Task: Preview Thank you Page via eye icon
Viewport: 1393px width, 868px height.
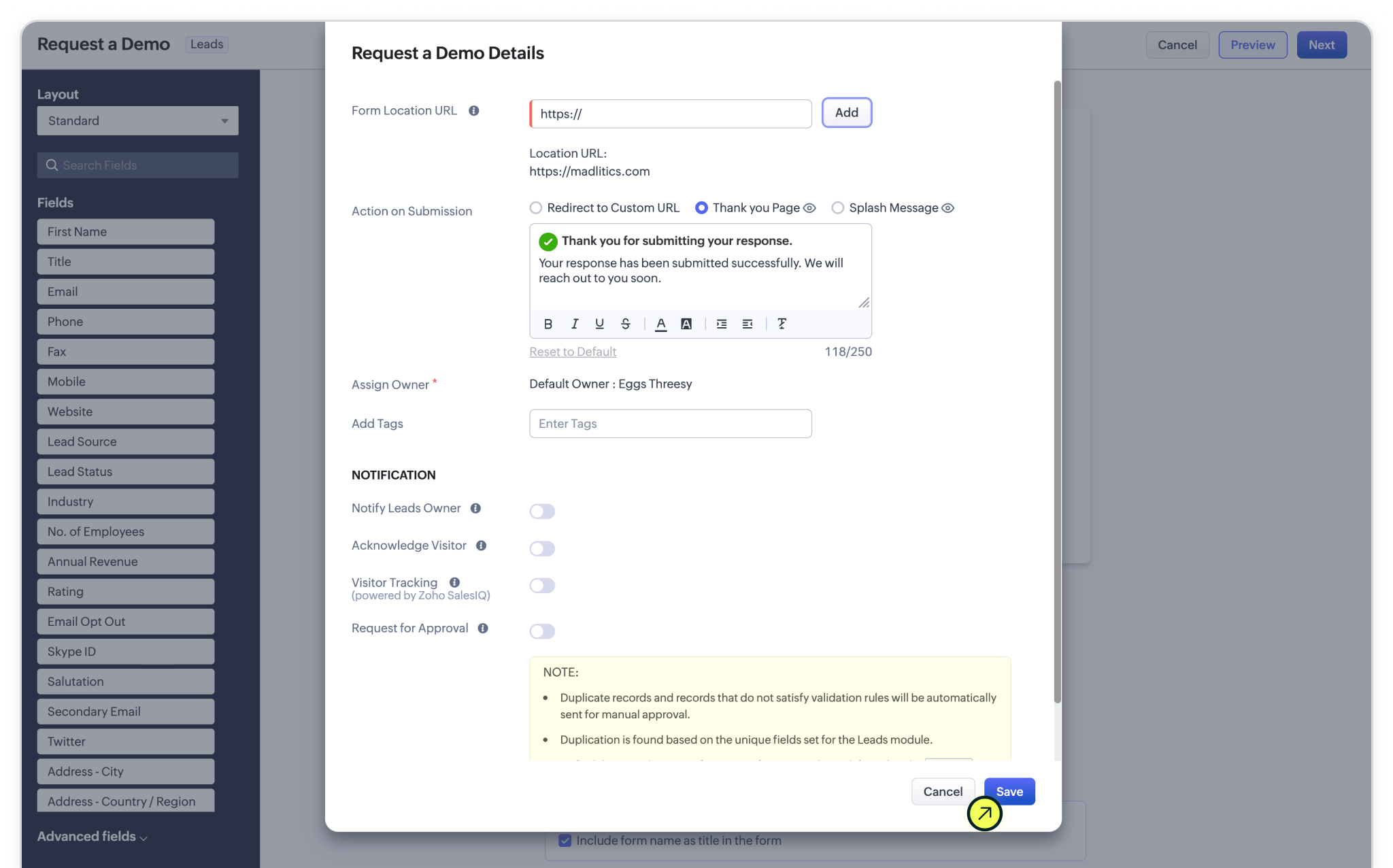Action: pyautogui.click(x=809, y=208)
